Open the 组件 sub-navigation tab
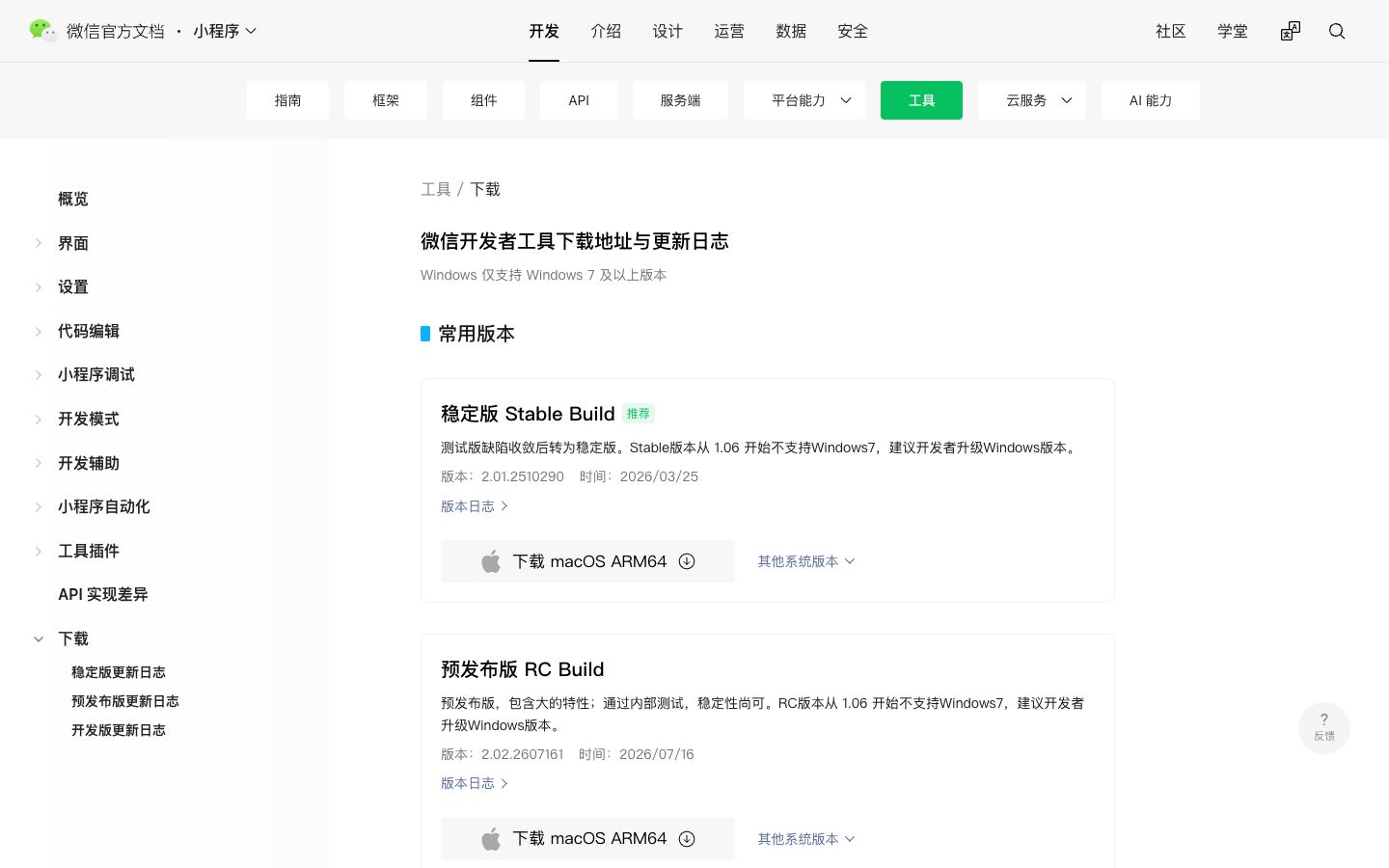 483,100
